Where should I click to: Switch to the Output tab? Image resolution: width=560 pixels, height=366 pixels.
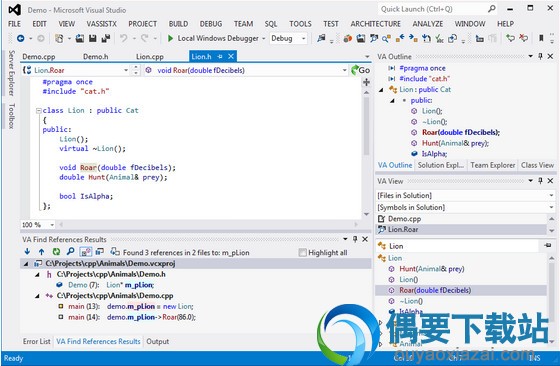click(158, 341)
